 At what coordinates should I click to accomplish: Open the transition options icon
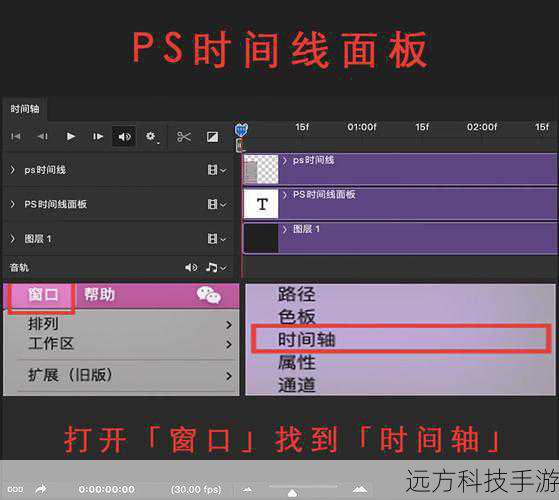(212, 137)
